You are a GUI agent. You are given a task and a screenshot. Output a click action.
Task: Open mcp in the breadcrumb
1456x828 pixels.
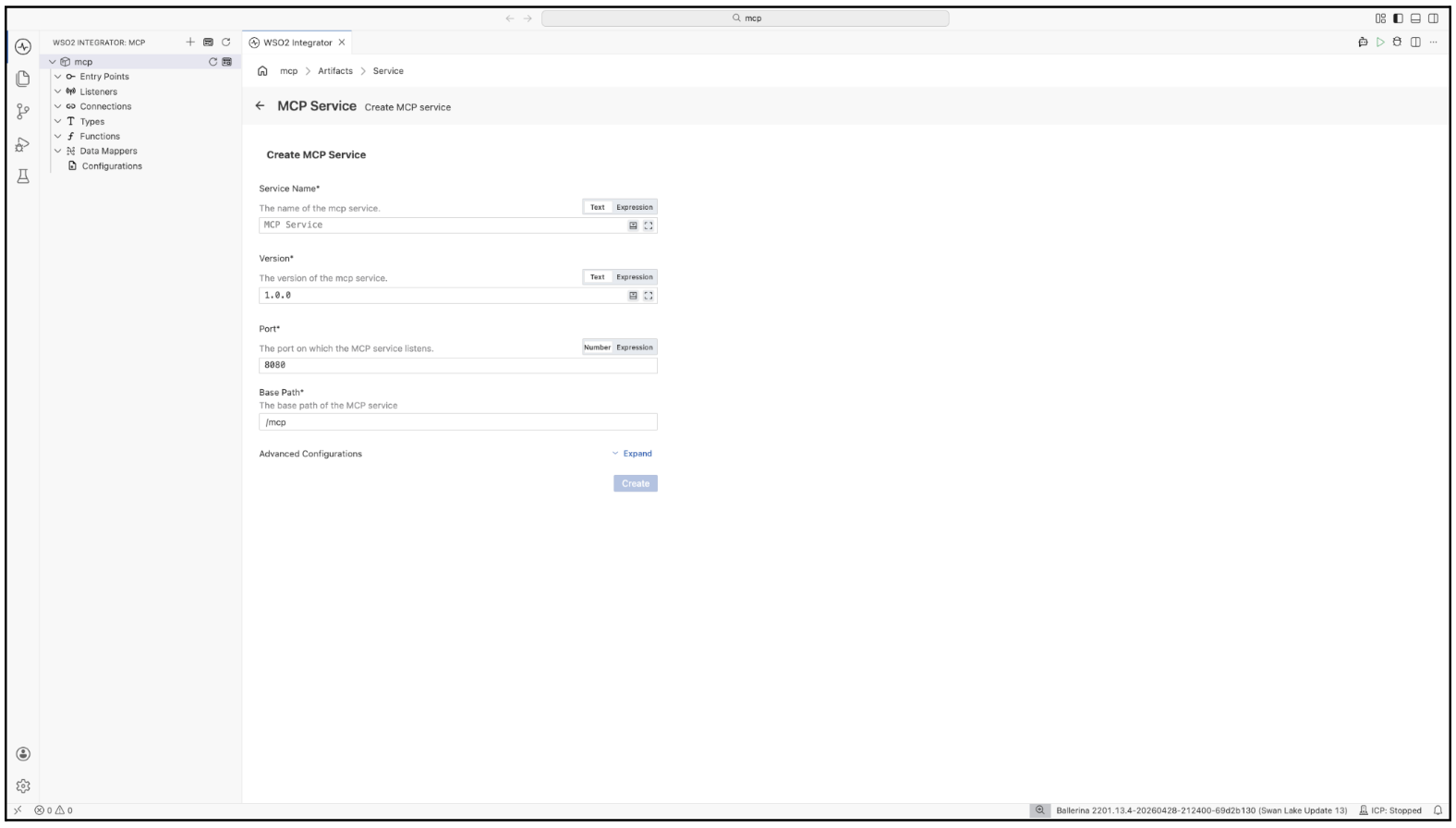point(289,71)
